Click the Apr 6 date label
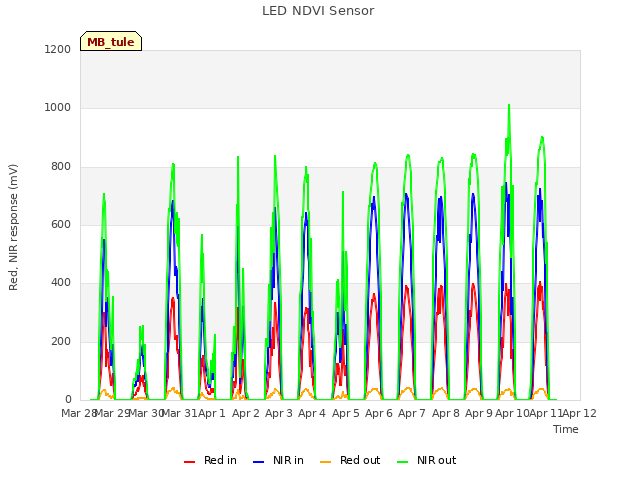Viewport: 640px width, 480px height. (x=379, y=413)
